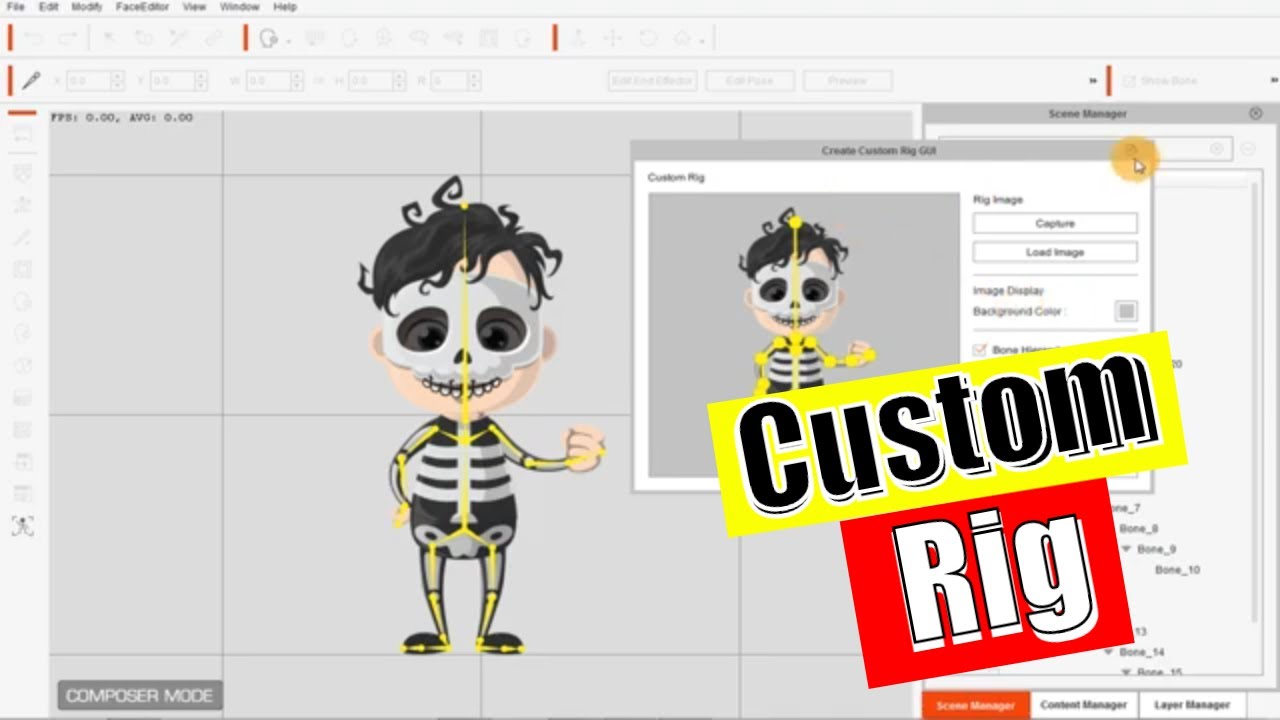
Task: Click the Redo arrow icon
Action: (68, 38)
